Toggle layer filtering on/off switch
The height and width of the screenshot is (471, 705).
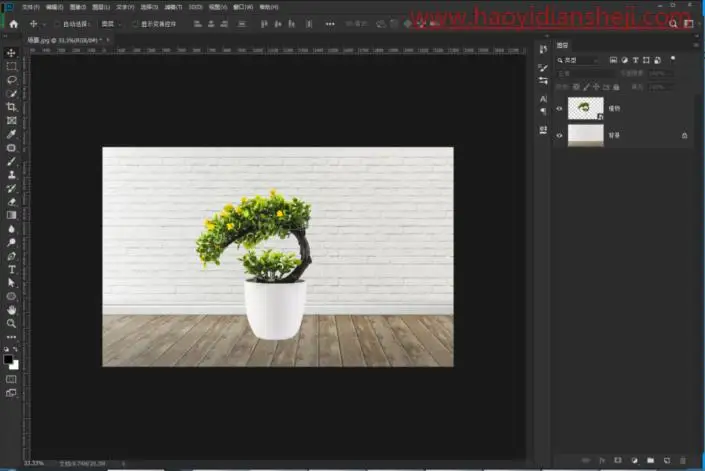click(673, 59)
